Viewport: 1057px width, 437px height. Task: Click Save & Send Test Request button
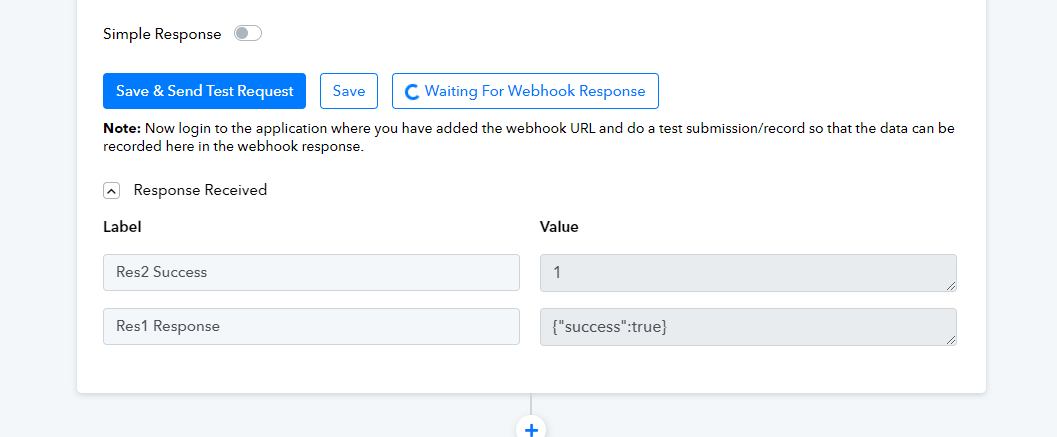coord(204,91)
